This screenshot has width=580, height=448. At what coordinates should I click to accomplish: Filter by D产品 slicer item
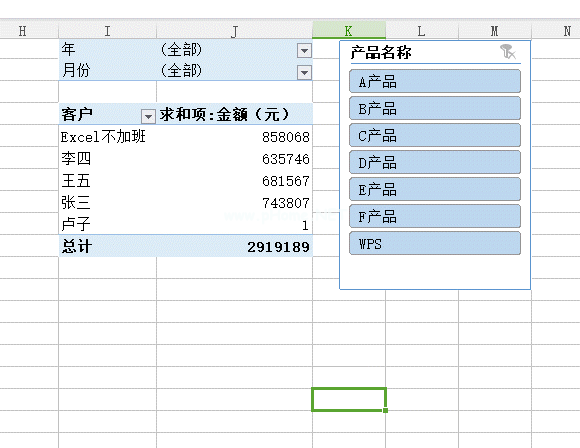[435, 162]
